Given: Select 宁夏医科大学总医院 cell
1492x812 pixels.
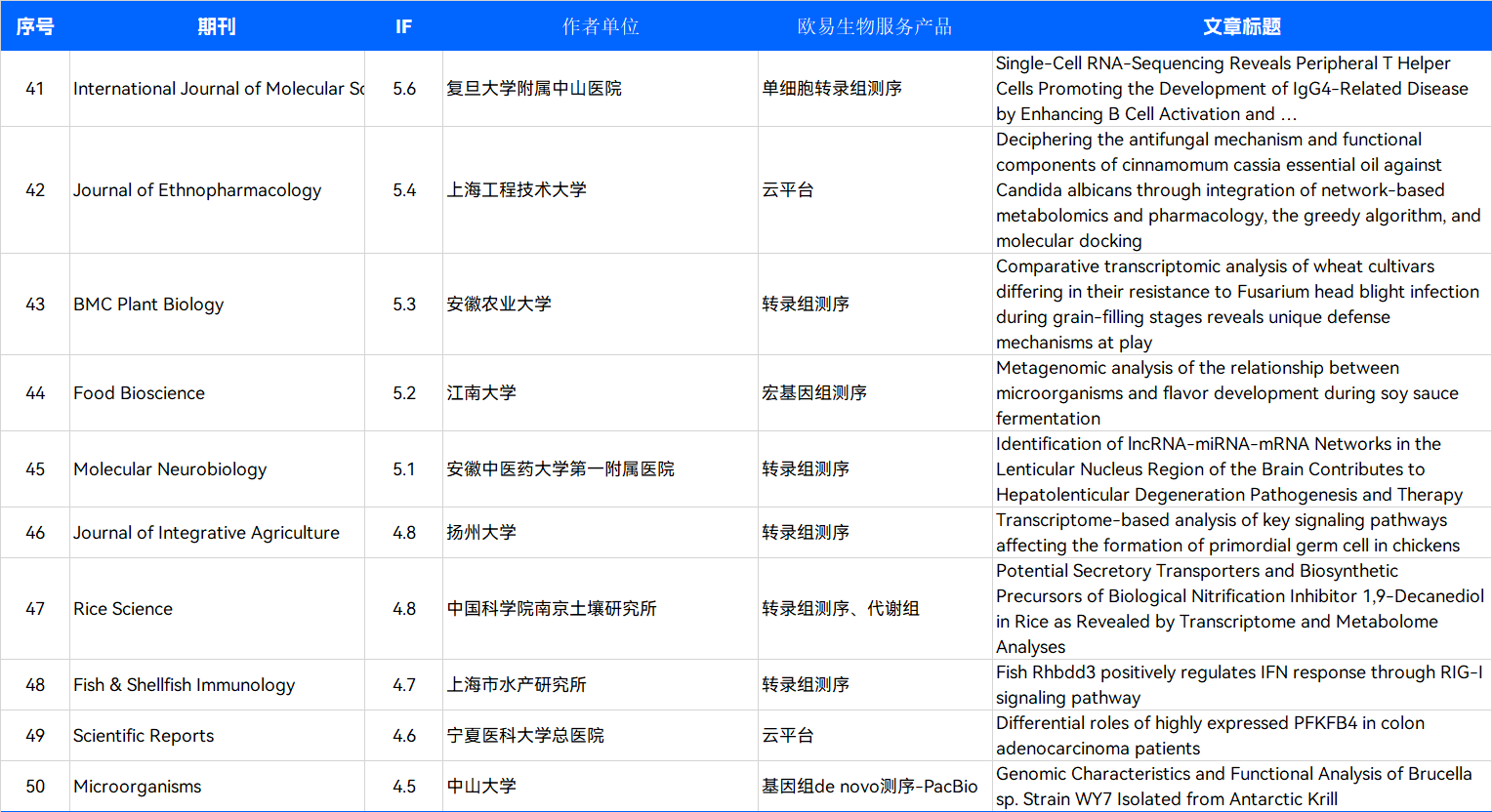Looking at the screenshot, I should pos(601,736).
